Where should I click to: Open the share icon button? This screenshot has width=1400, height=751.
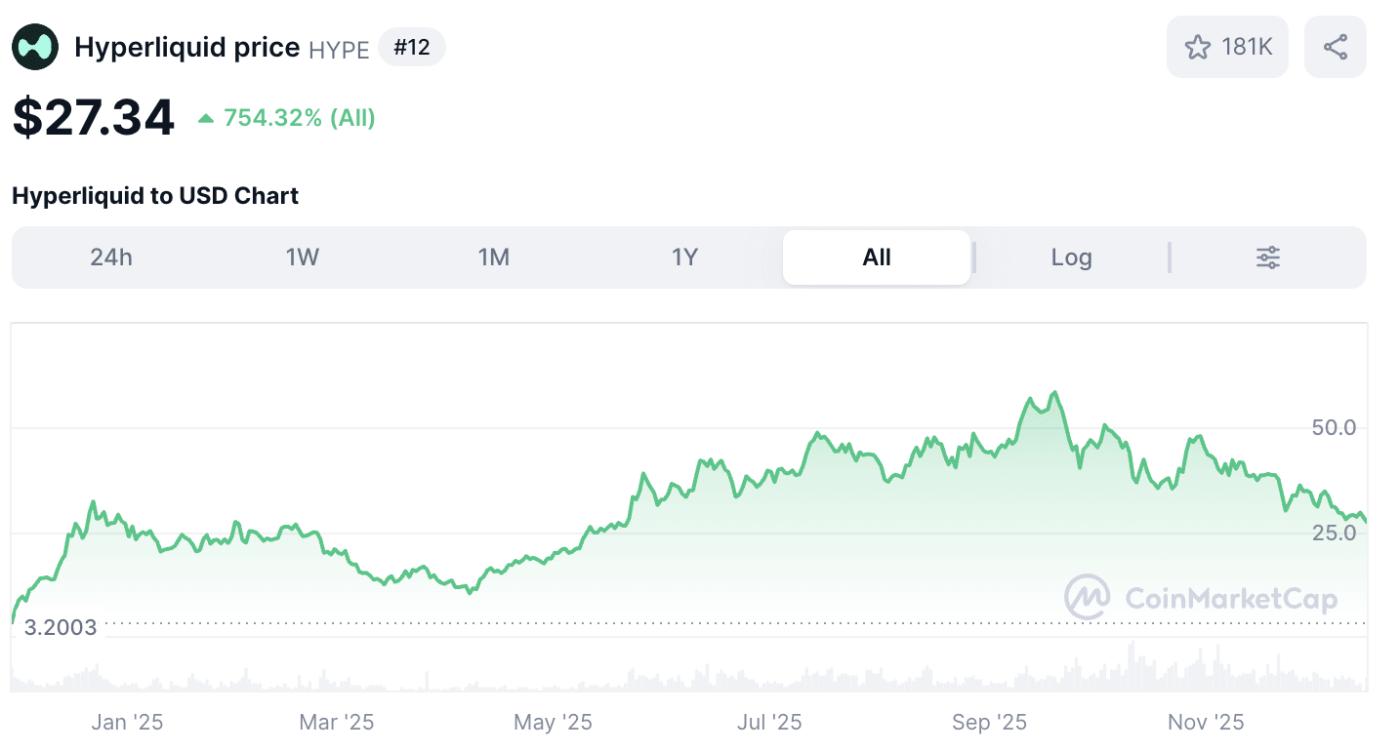[x=1335, y=47]
